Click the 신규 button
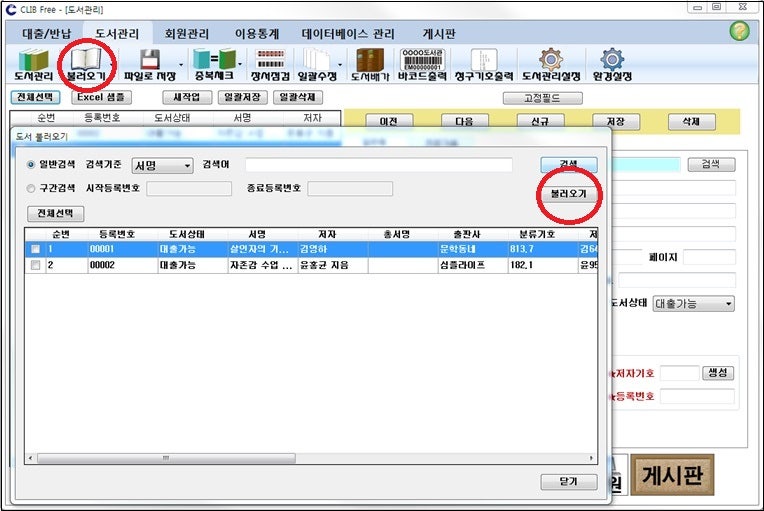The width and height of the screenshot is (764, 511). [540, 121]
